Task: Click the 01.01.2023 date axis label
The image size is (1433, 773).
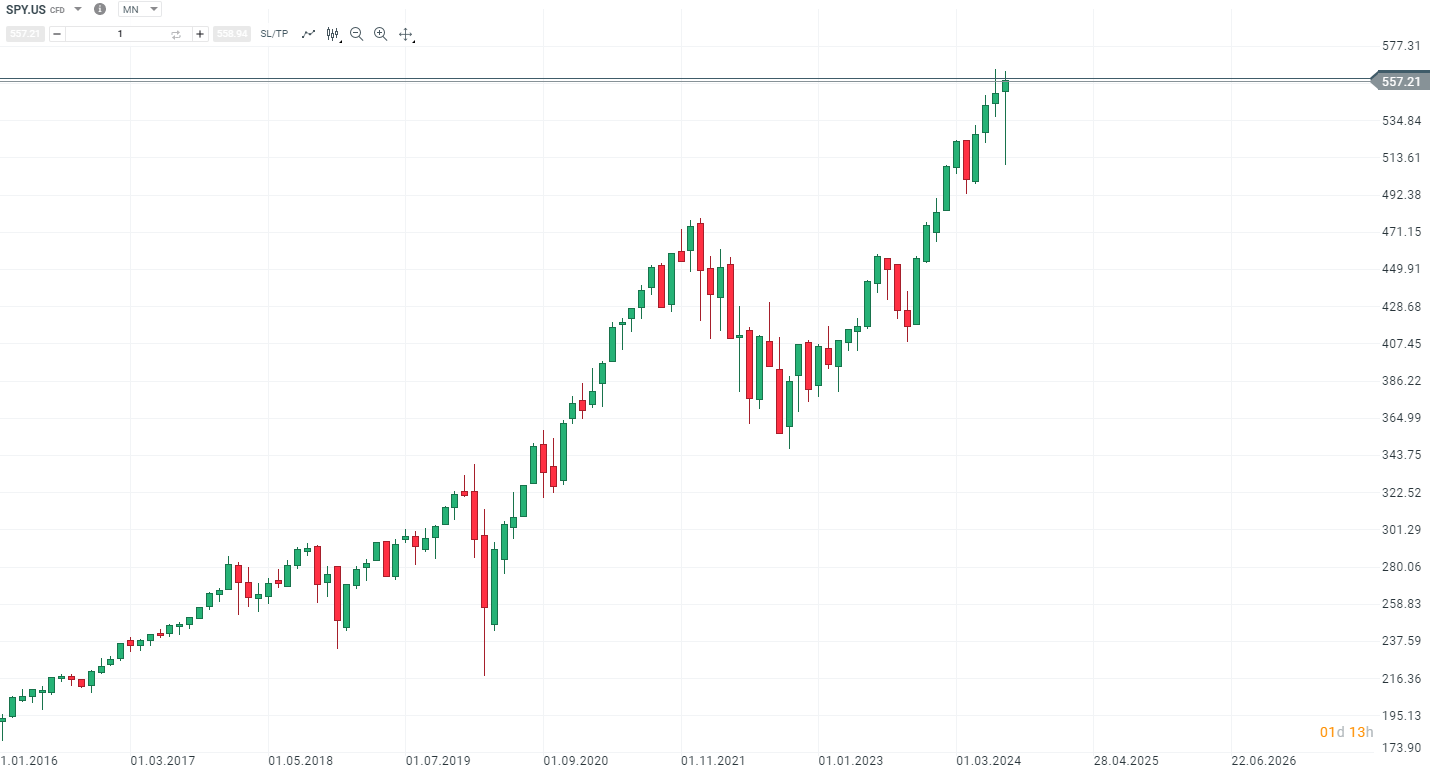Action: click(x=851, y=761)
